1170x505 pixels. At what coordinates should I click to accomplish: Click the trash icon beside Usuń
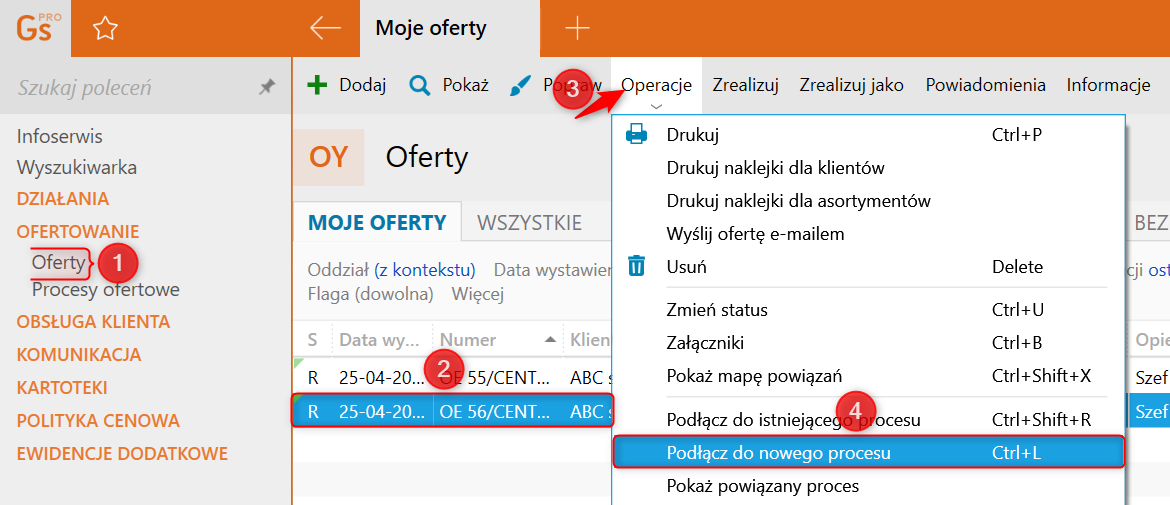[x=636, y=266]
